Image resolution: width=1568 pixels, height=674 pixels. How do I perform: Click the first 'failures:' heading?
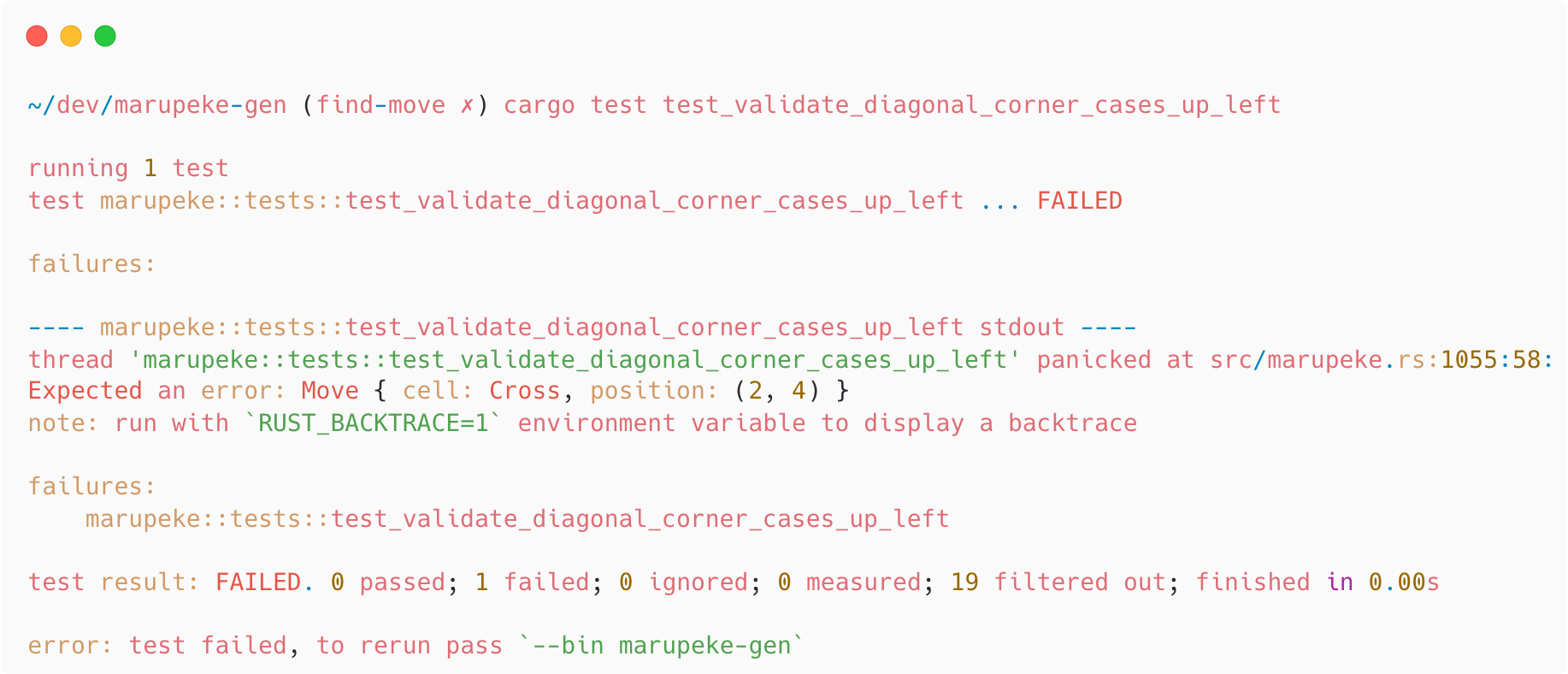(x=92, y=264)
